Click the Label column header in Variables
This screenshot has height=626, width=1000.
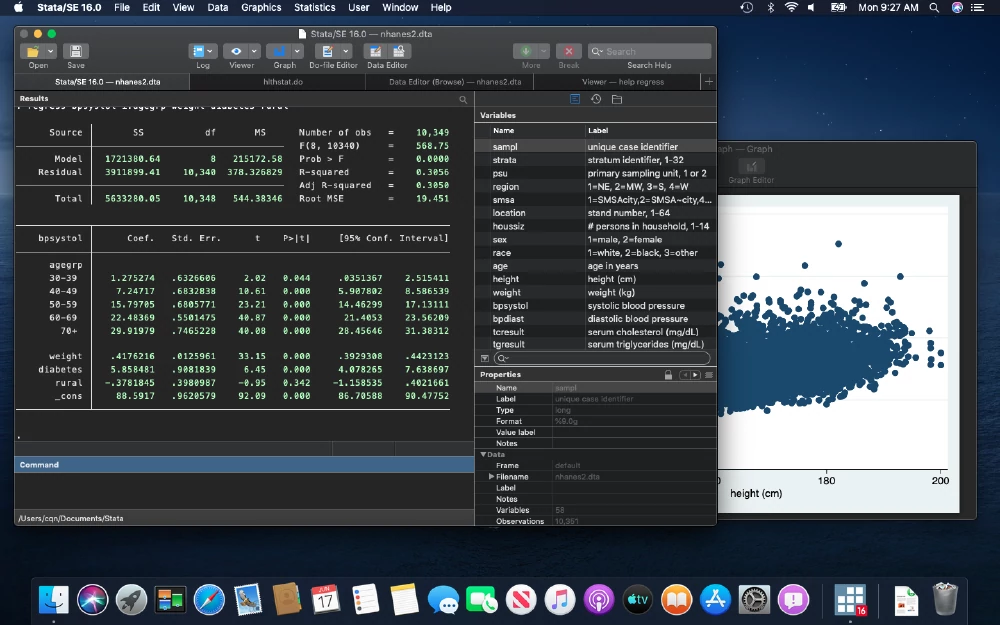click(598, 131)
